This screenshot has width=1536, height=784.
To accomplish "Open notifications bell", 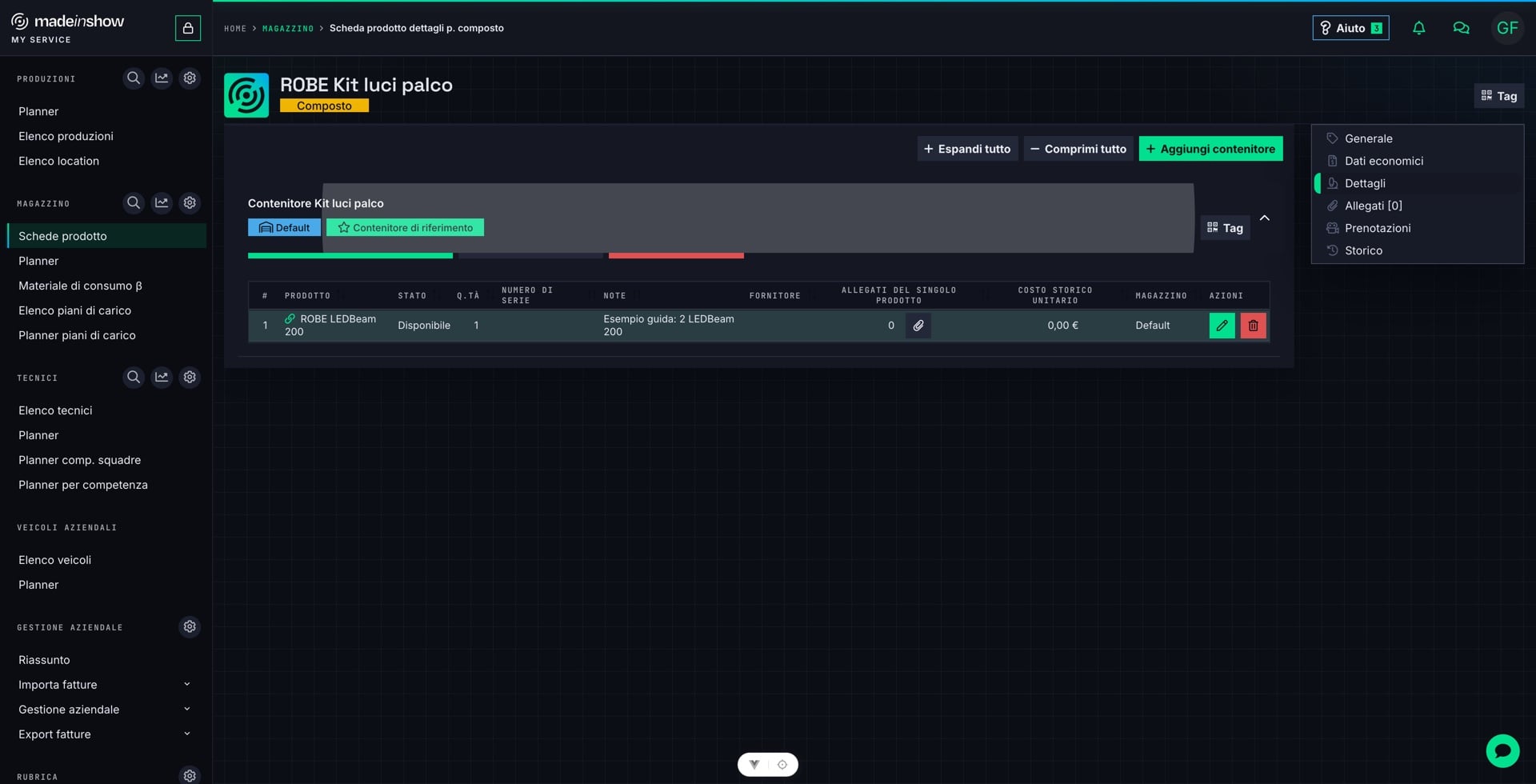I will (x=1419, y=28).
